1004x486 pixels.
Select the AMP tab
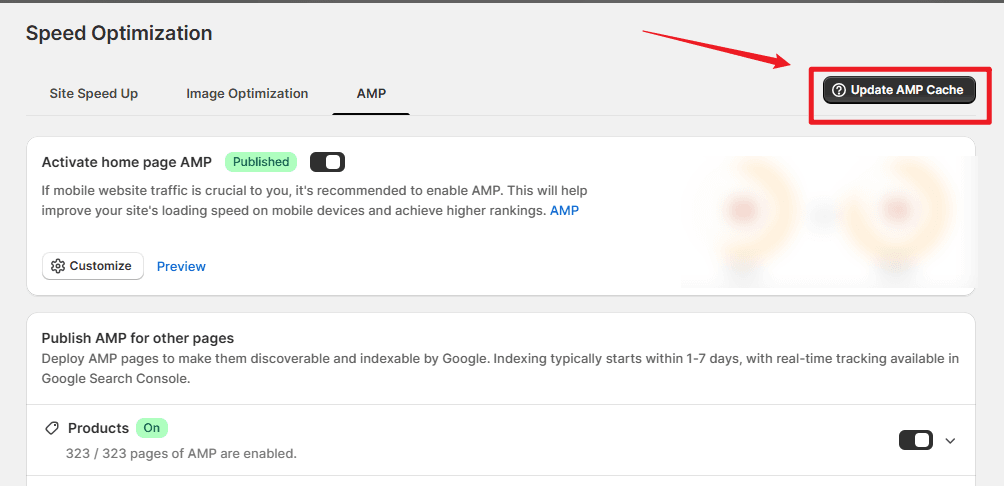point(371,93)
